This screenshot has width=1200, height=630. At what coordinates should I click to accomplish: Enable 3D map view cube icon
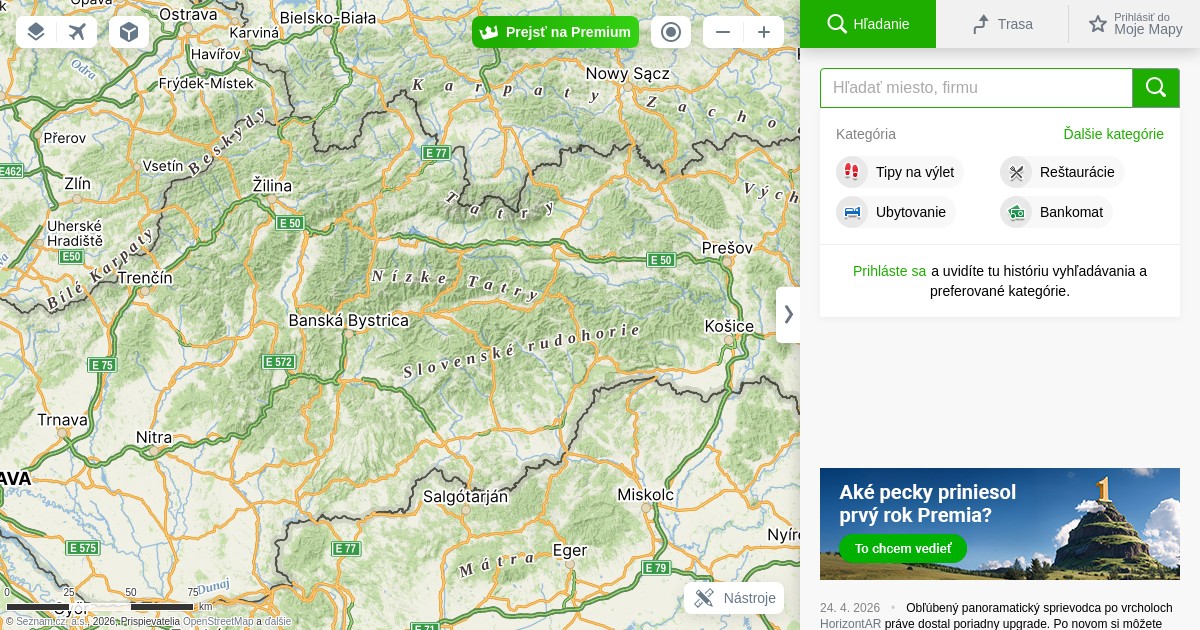(x=129, y=32)
